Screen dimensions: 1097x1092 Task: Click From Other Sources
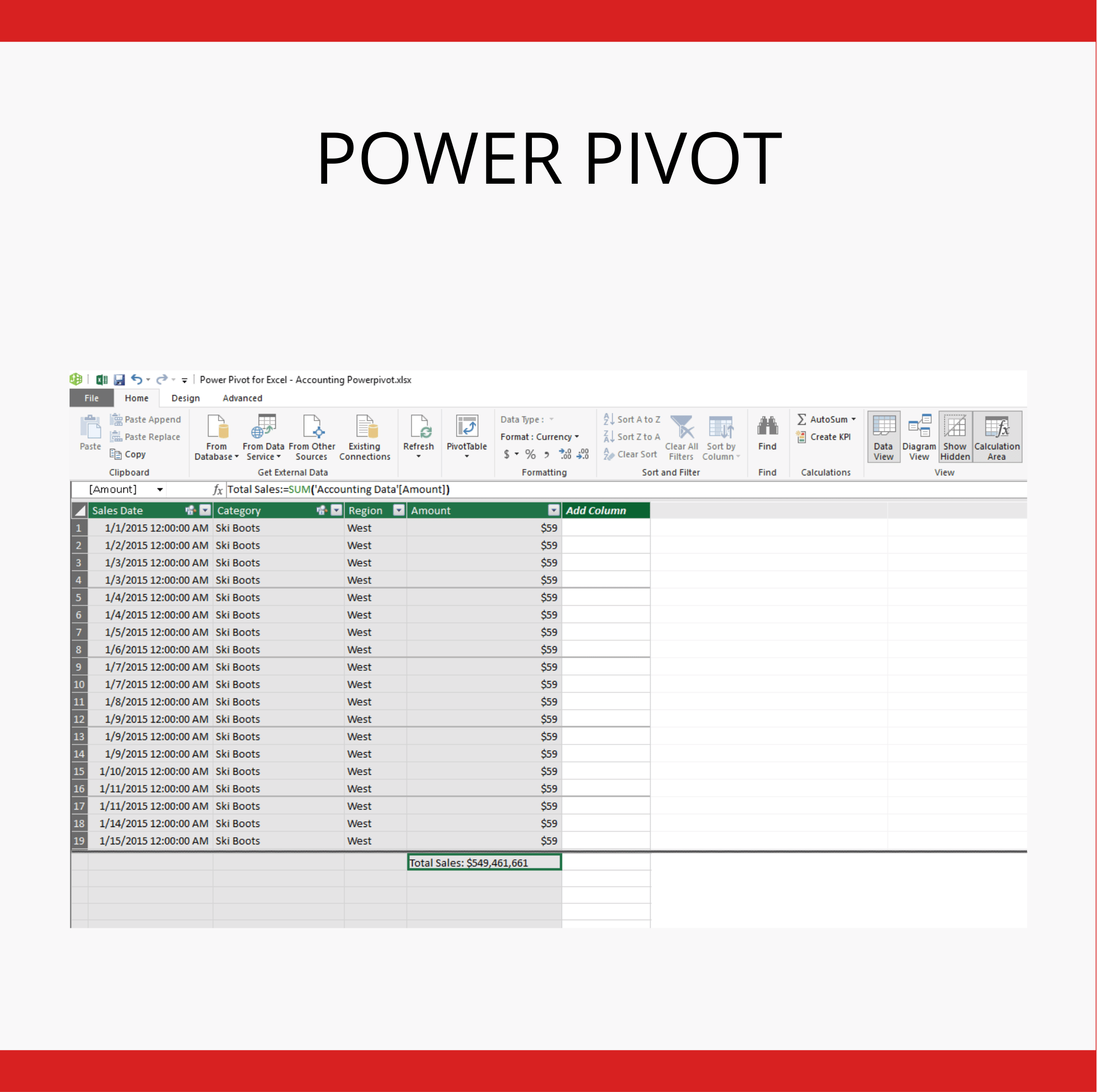[312, 437]
